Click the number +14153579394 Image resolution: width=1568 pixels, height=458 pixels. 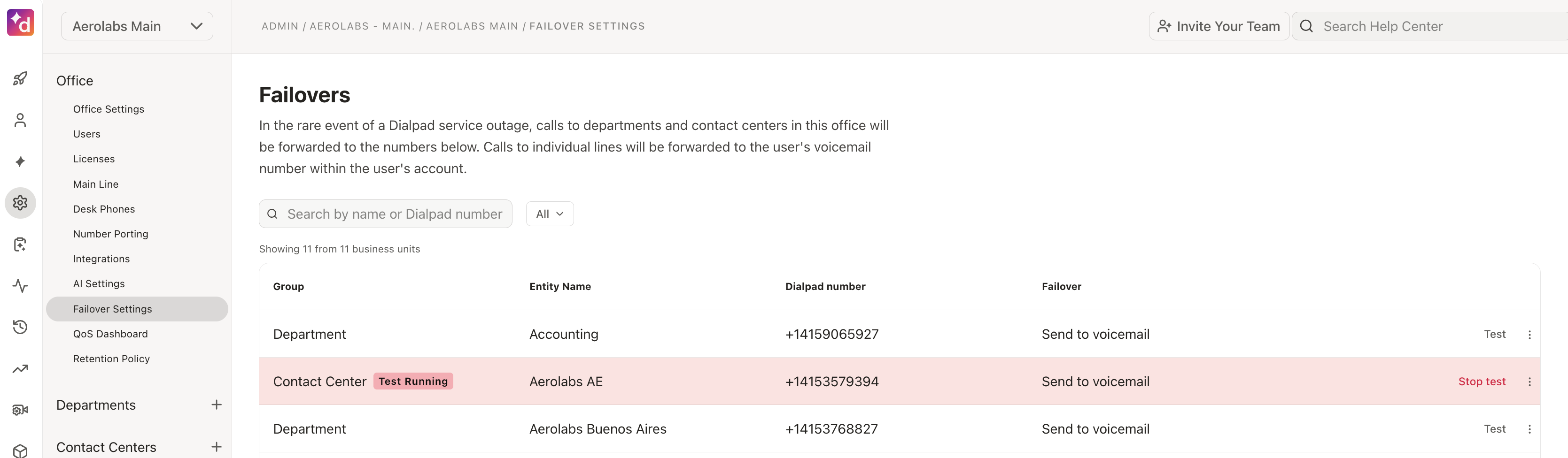[x=831, y=382]
